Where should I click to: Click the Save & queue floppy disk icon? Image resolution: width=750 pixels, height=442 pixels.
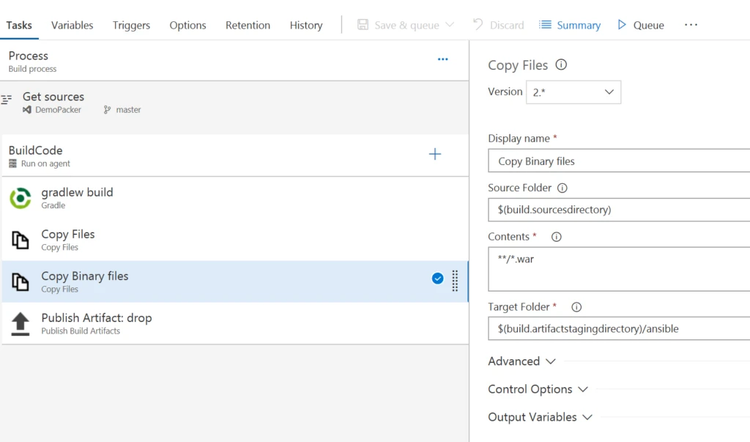point(363,24)
